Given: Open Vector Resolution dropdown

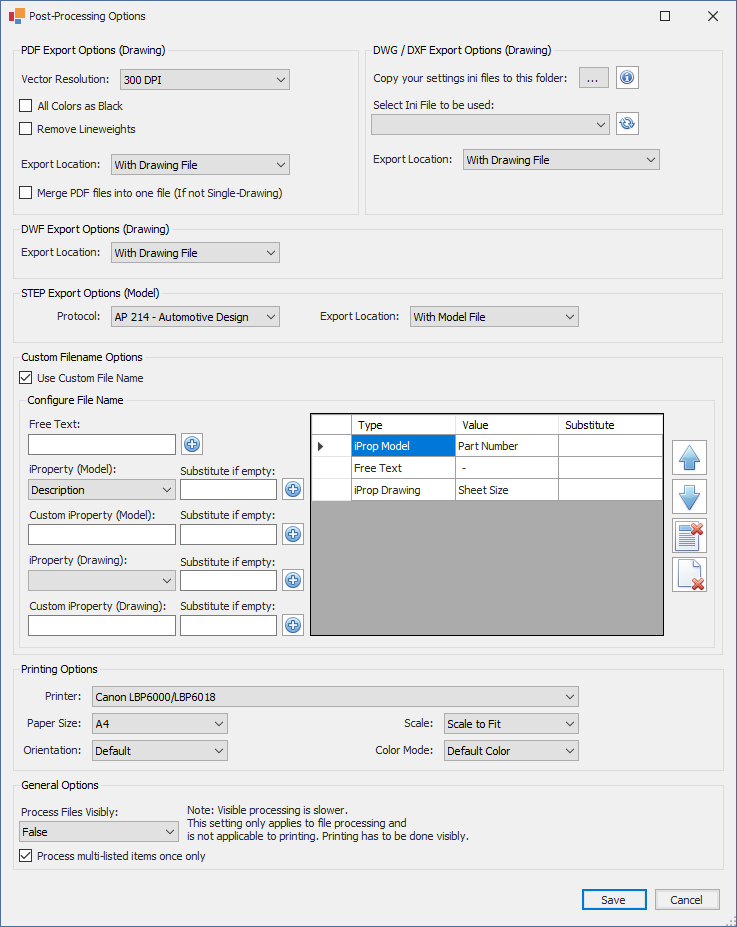Looking at the screenshot, I should pyautogui.click(x=204, y=80).
